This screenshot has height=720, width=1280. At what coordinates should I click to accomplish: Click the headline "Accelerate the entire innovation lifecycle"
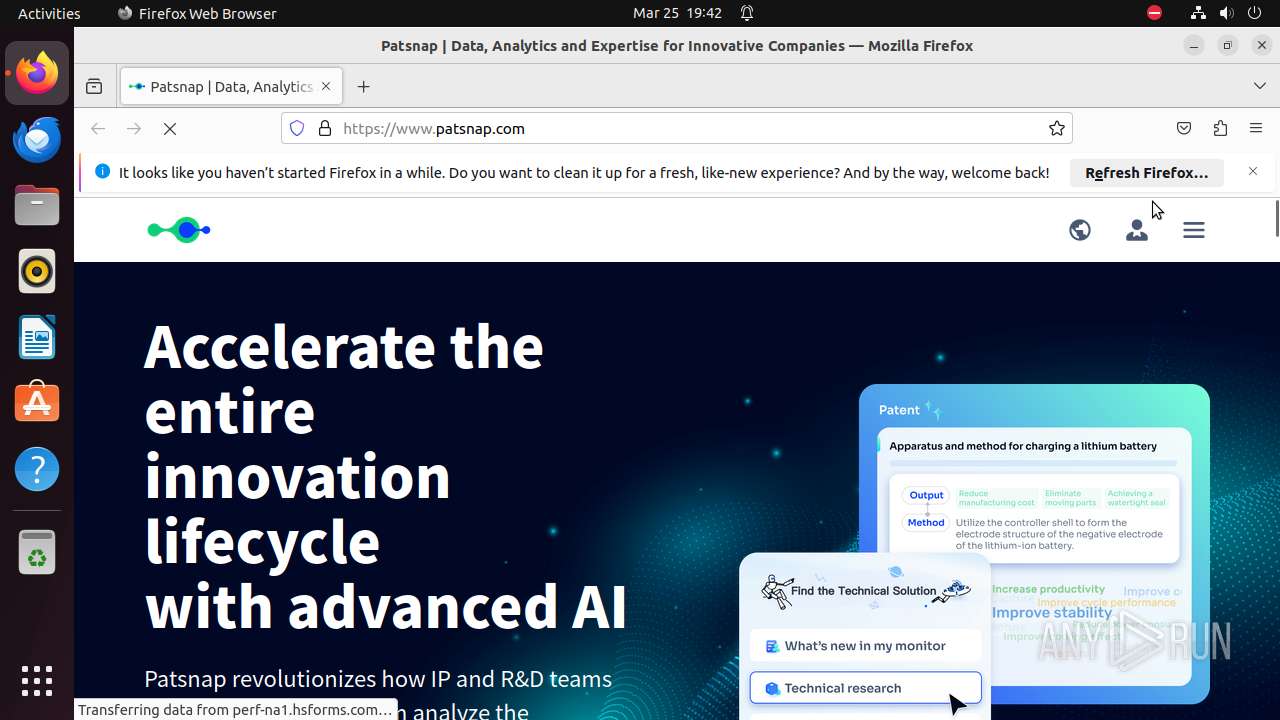pyautogui.click(x=344, y=444)
